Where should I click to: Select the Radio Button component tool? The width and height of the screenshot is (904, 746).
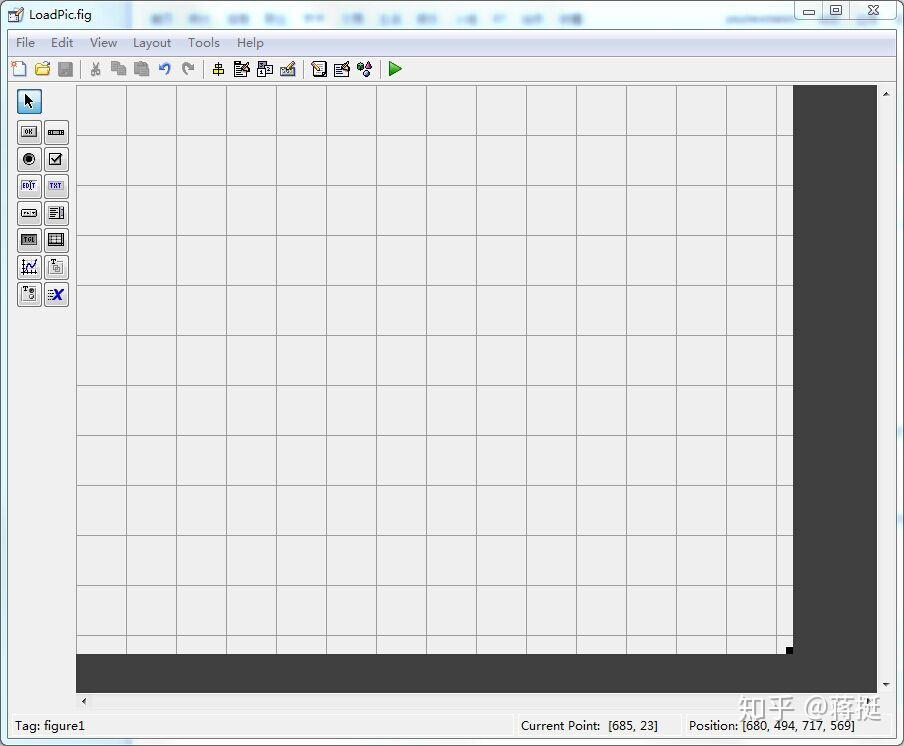(x=28, y=159)
